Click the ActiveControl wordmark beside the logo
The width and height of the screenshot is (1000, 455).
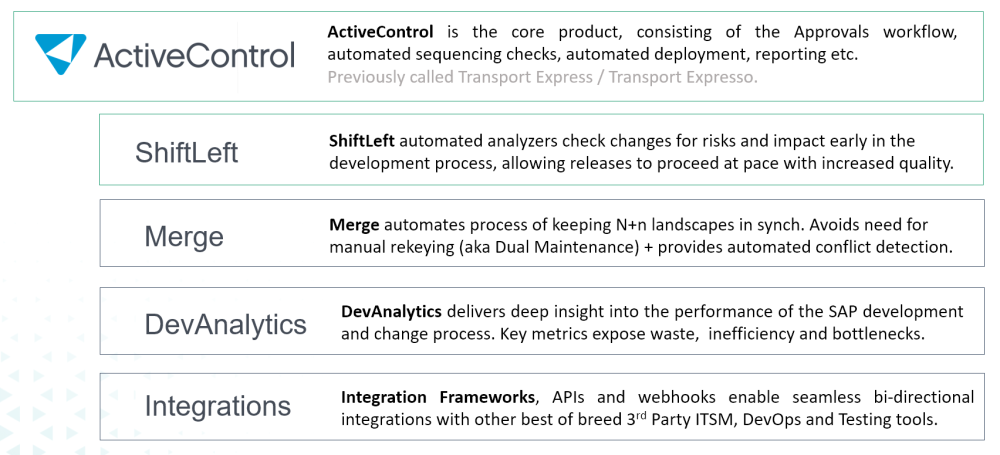click(194, 54)
